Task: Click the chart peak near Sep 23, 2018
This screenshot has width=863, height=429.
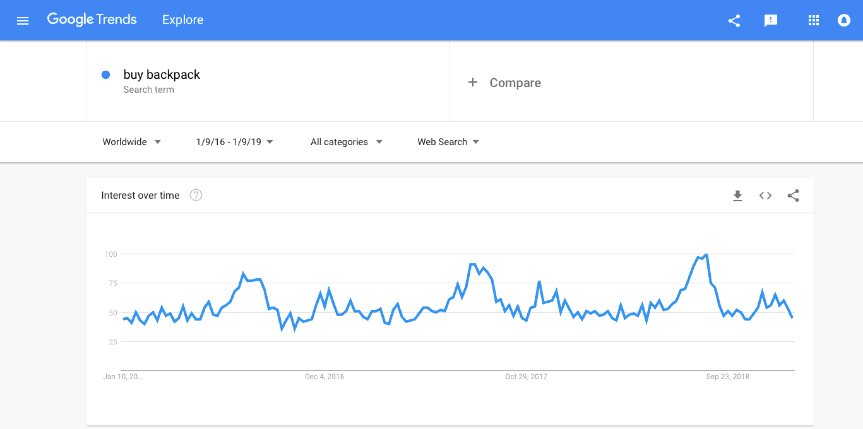Action: (x=706, y=255)
